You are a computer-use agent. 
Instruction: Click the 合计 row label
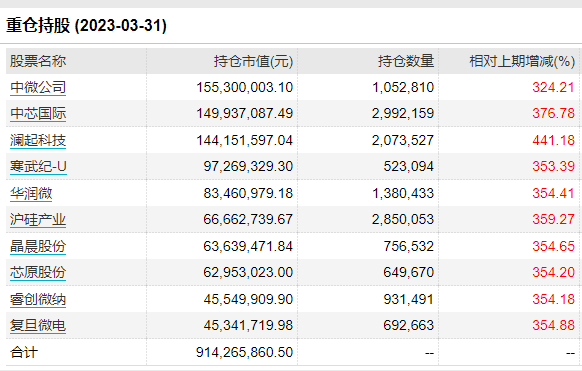tap(24, 352)
